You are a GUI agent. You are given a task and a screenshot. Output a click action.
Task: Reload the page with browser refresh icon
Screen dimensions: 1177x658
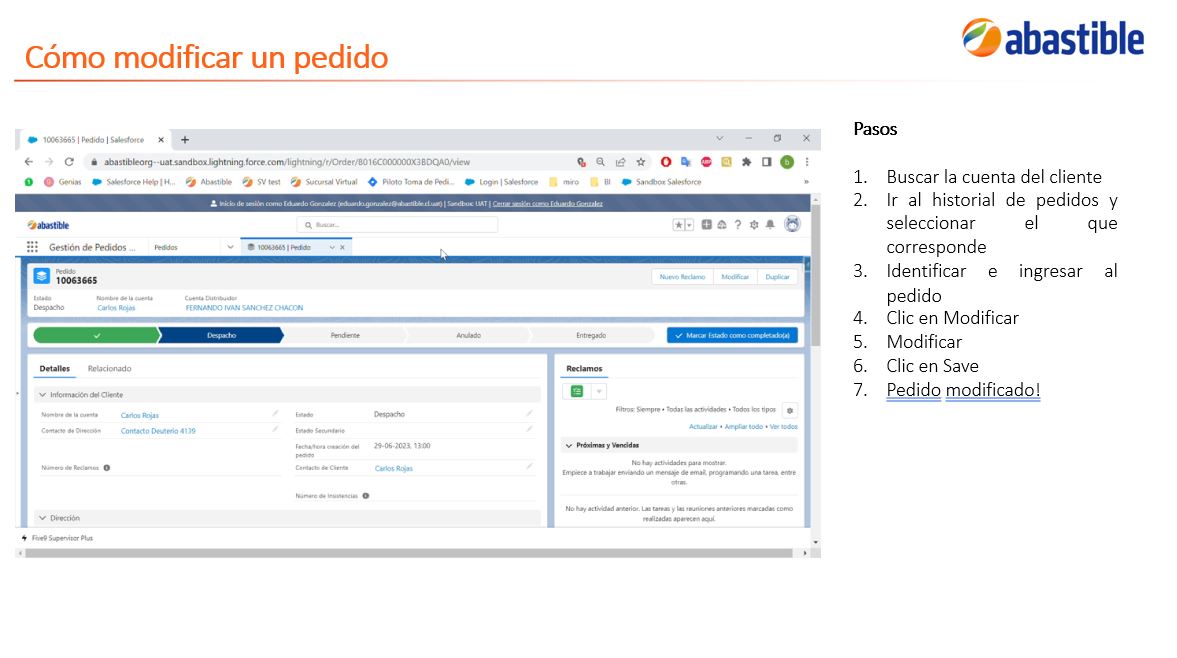(x=69, y=162)
